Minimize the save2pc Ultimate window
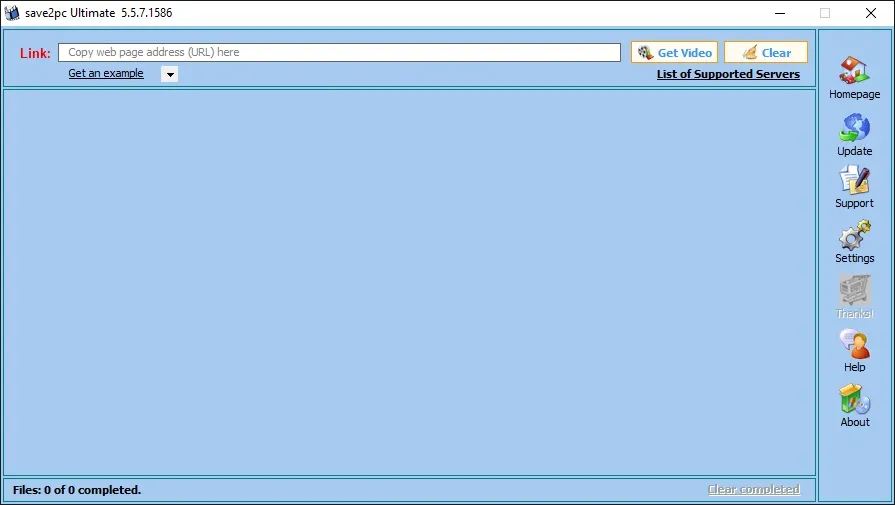 [x=780, y=13]
